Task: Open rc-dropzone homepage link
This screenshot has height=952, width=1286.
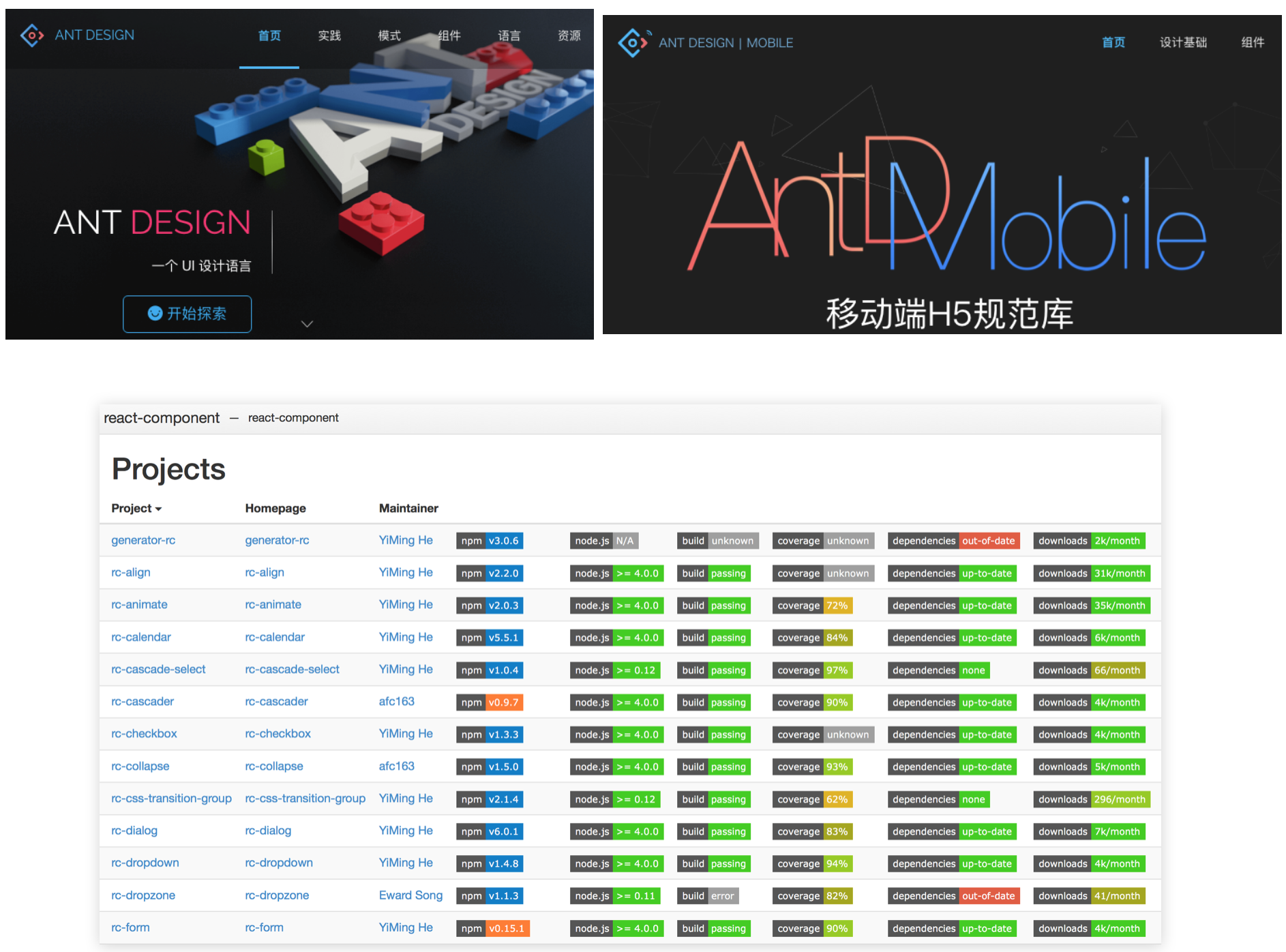Action: pos(277,895)
